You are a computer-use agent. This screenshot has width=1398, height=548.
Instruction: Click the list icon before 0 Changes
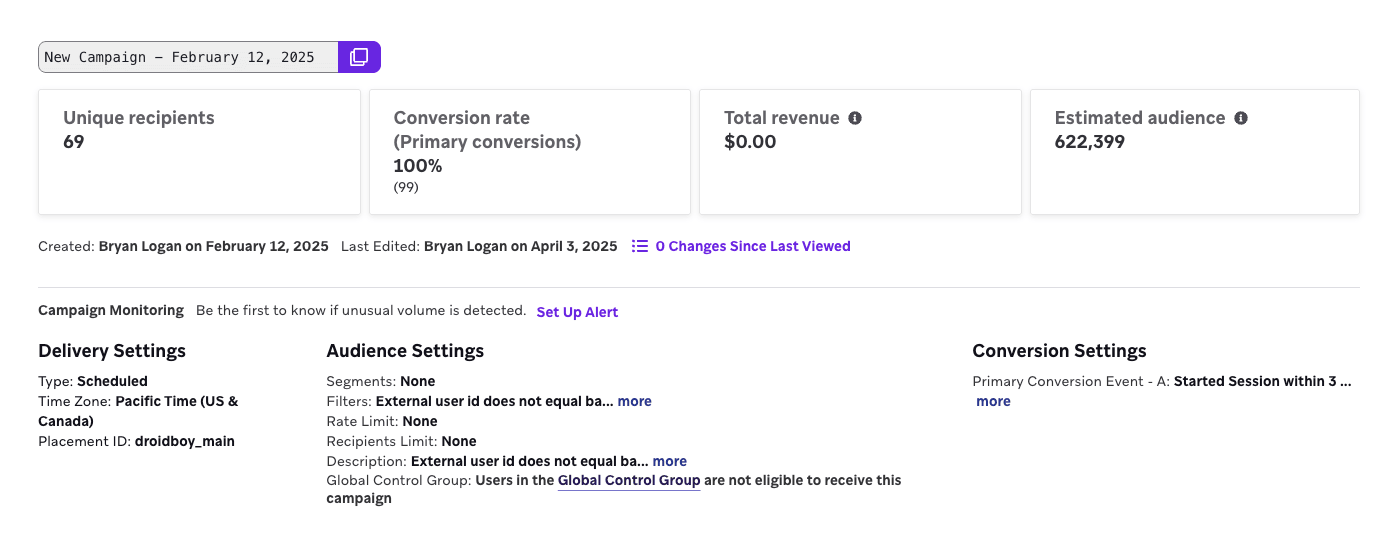[x=640, y=246]
